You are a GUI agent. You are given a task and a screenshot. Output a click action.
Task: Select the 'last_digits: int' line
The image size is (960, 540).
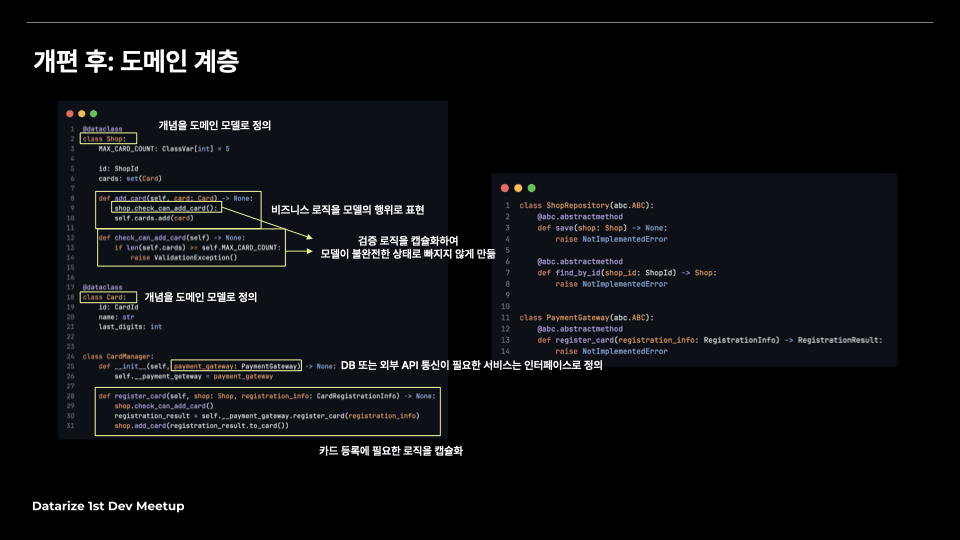click(x=130, y=327)
